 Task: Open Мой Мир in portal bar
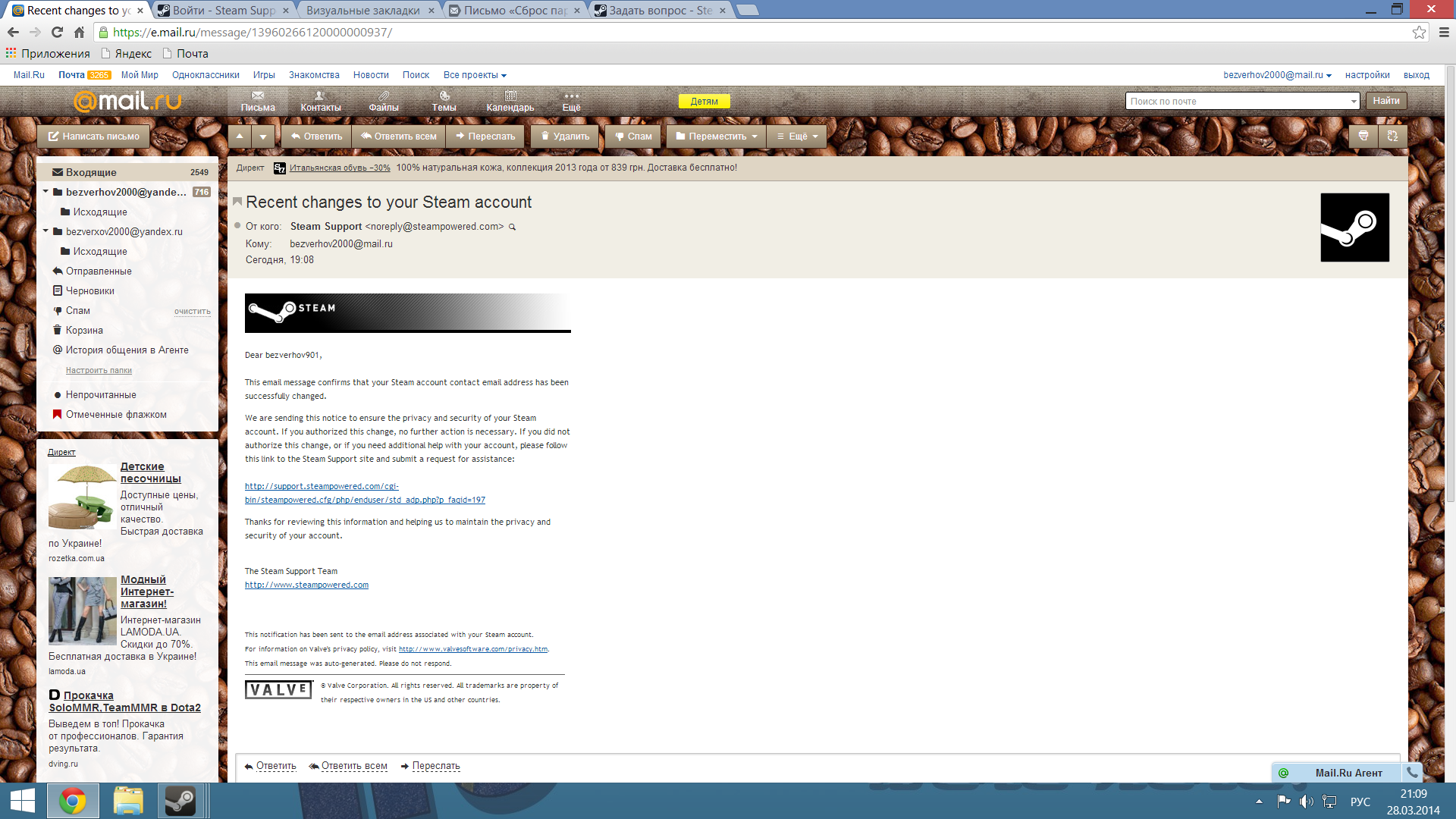(x=140, y=75)
